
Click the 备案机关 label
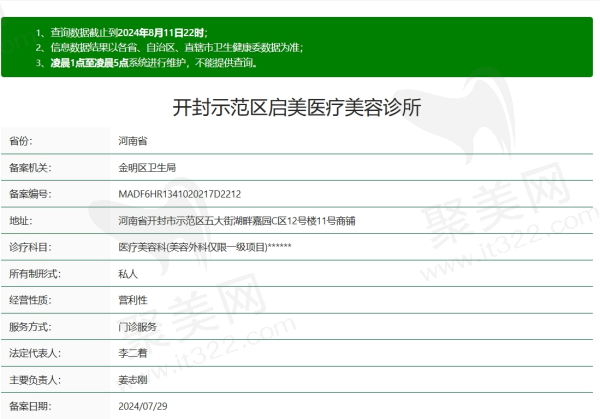click(31, 168)
